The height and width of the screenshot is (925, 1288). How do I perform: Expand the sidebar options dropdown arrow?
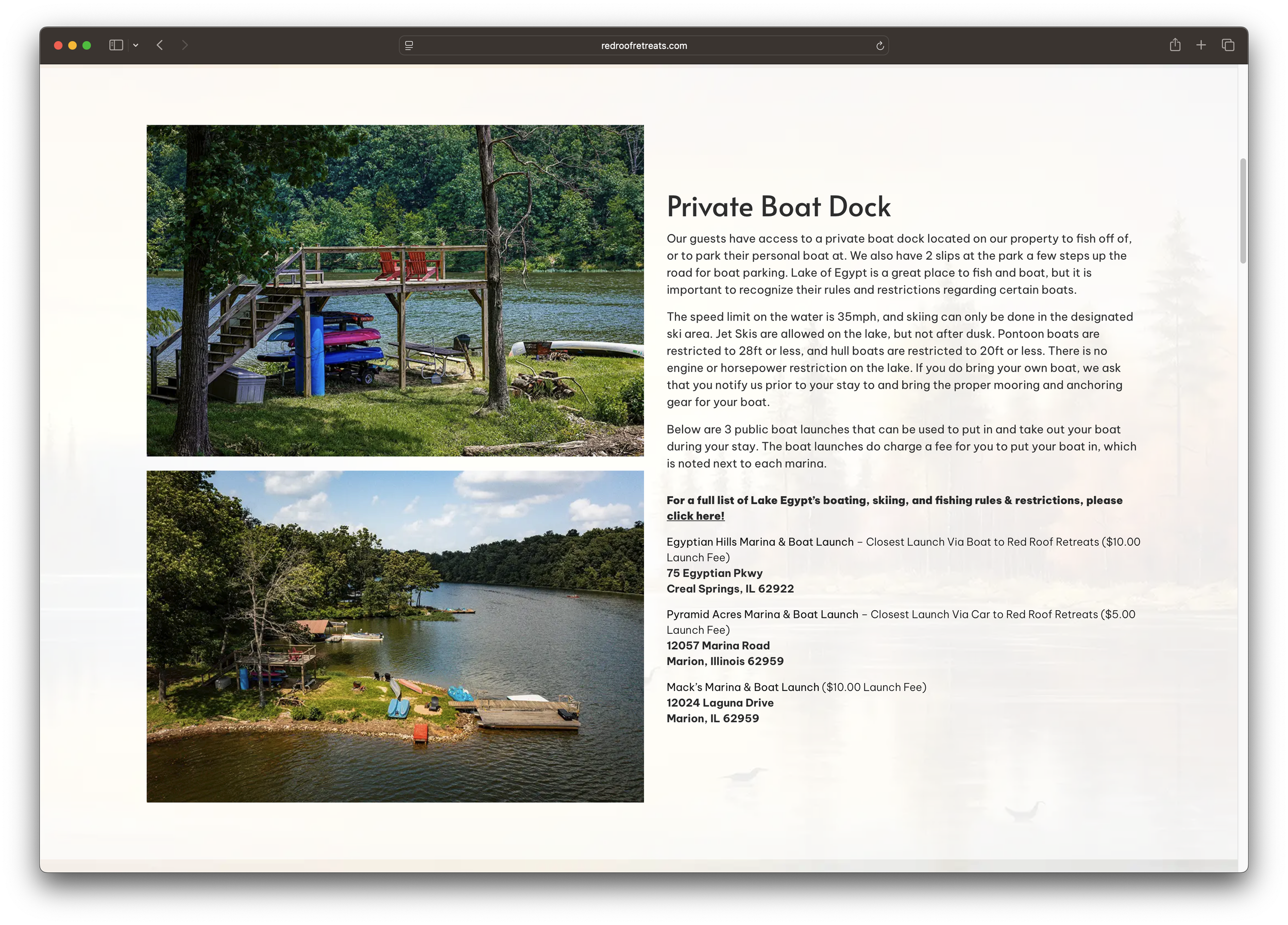[135, 45]
